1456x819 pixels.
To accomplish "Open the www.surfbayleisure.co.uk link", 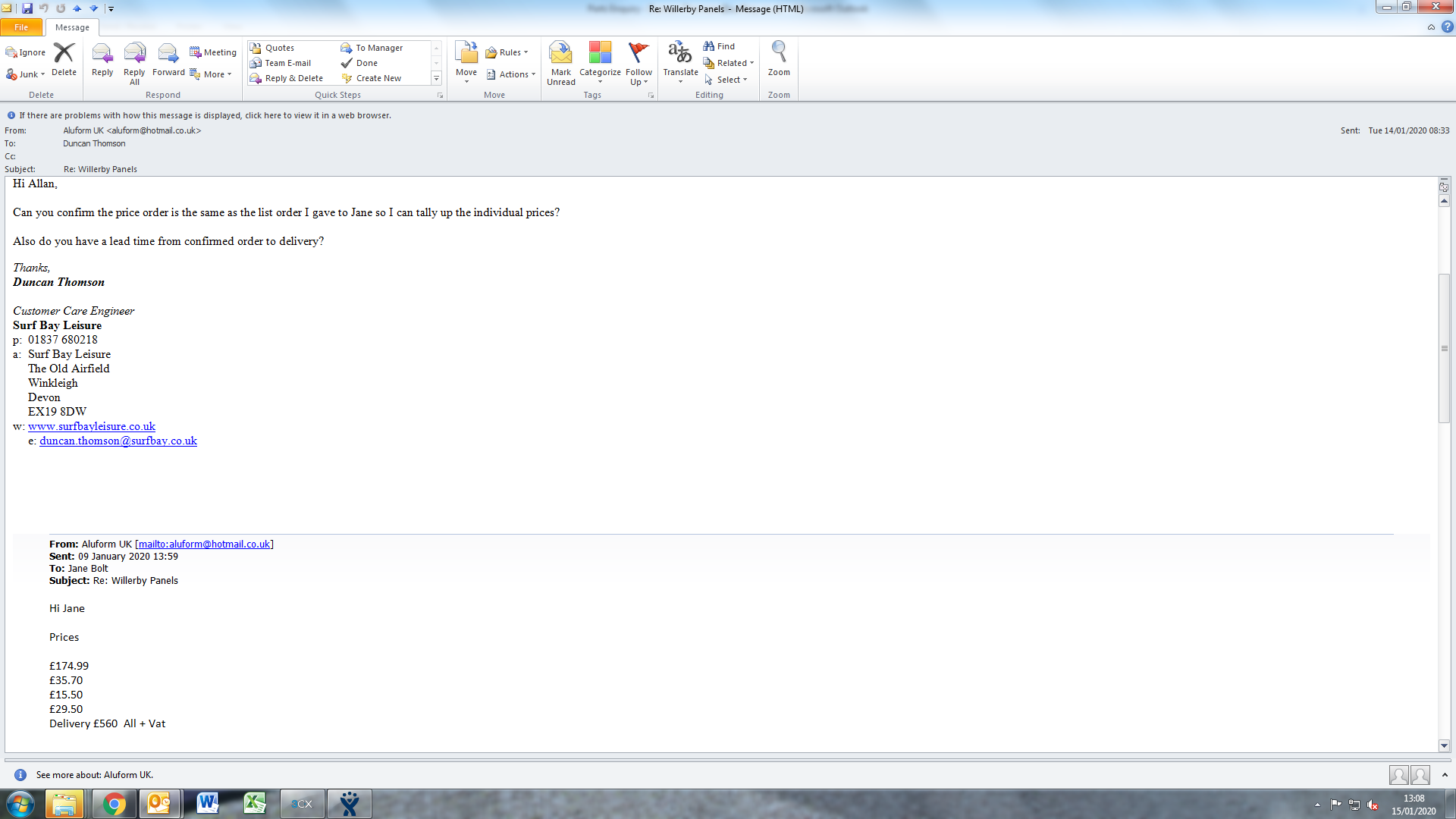I will (x=92, y=426).
